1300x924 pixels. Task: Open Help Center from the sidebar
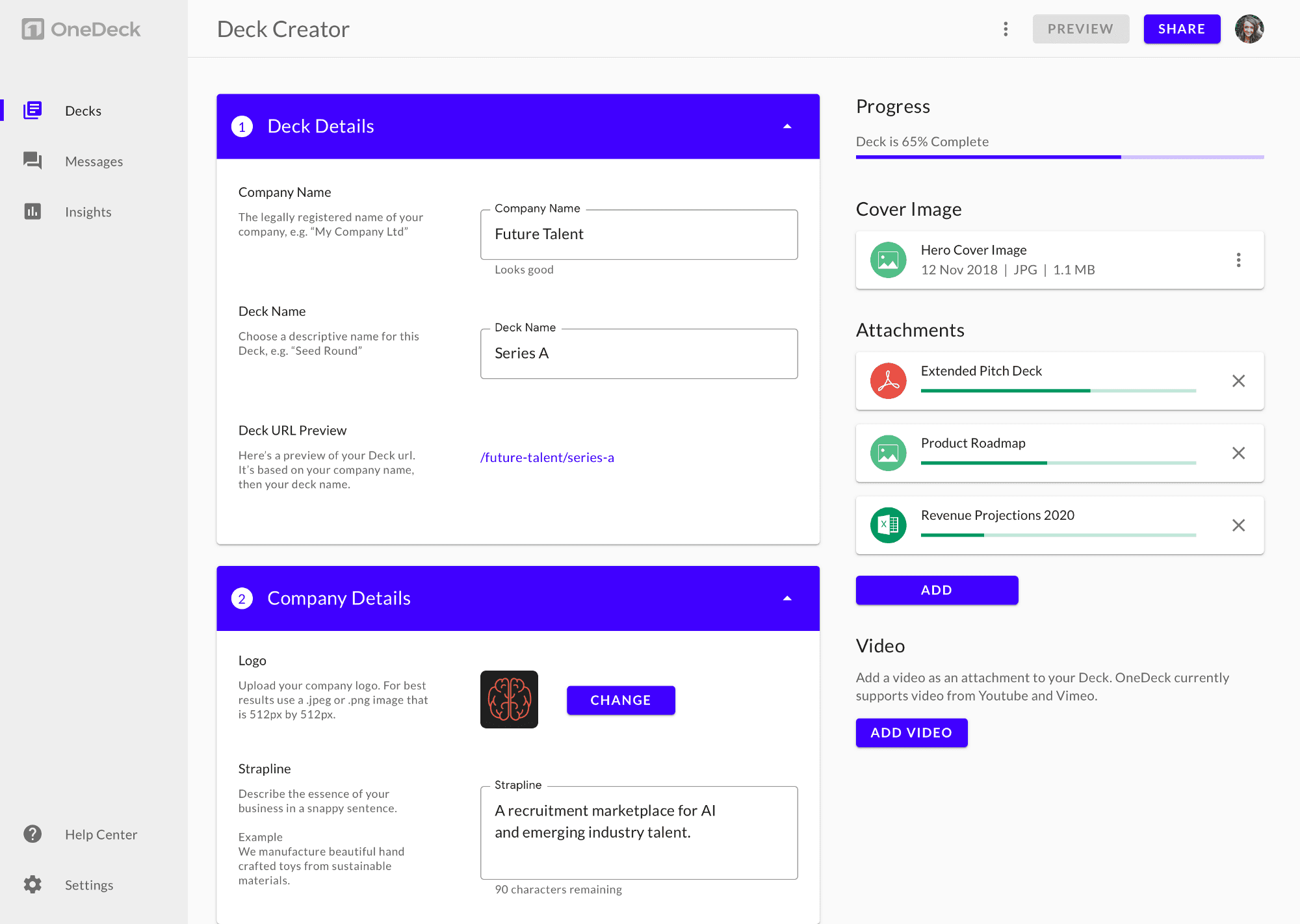point(101,834)
